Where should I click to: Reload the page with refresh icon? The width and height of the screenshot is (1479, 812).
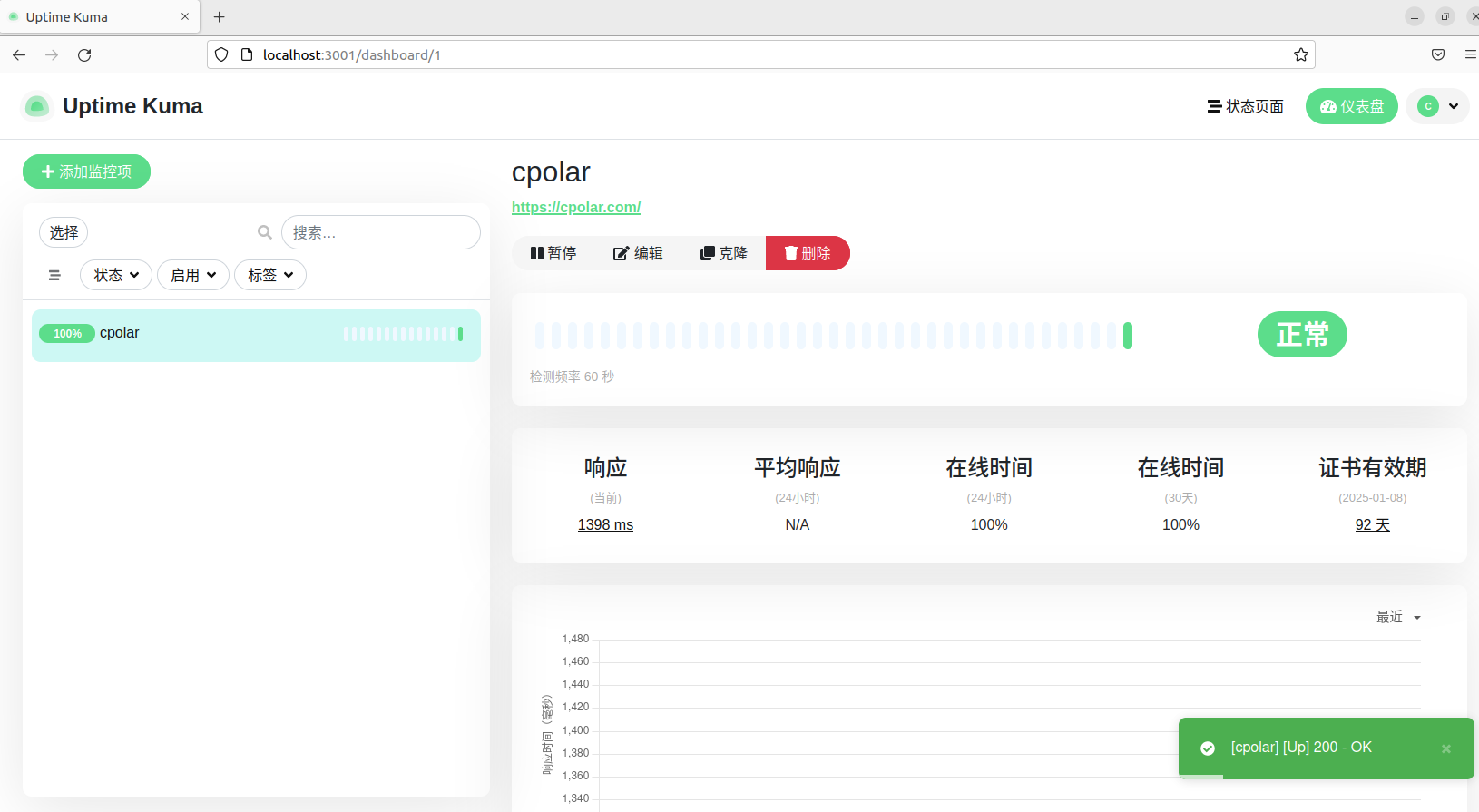click(84, 54)
